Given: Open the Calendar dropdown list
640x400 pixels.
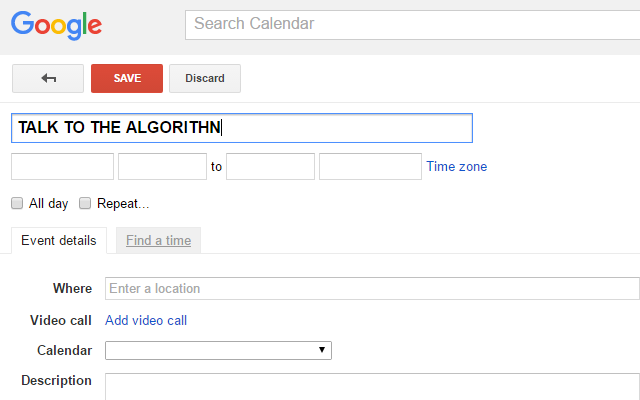Looking at the screenshot, I should (x=218, y=351).
